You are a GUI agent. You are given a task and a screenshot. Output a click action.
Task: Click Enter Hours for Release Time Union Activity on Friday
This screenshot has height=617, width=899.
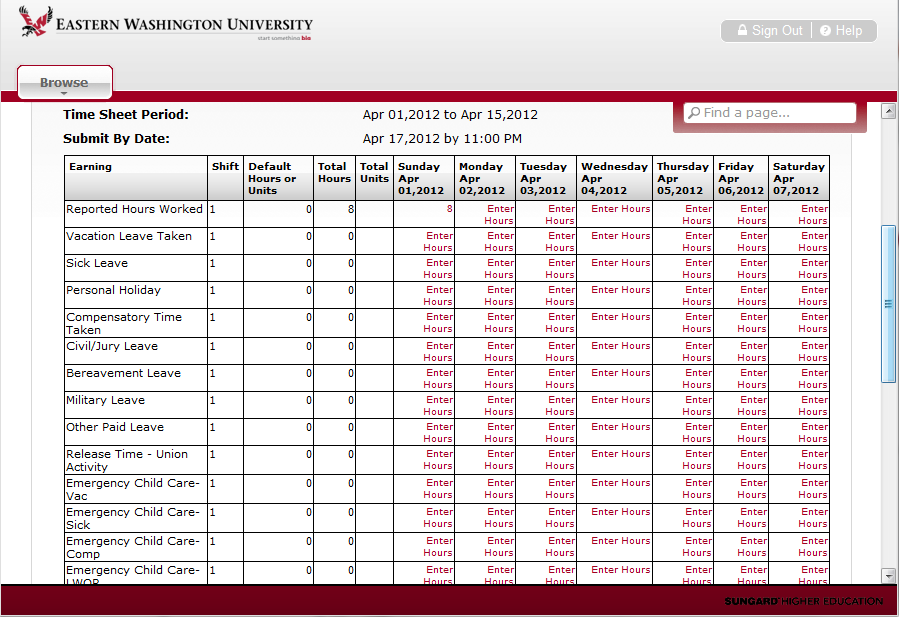752,459
